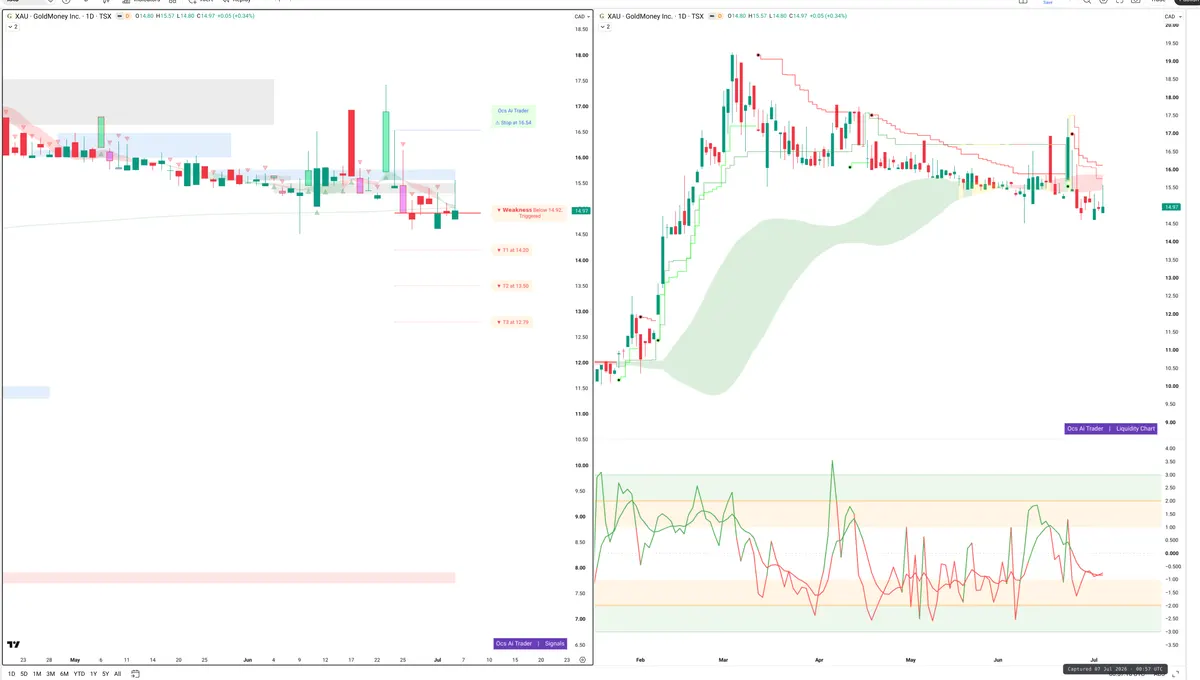
Task: Select the YTD time range
Action: tap(79, 674)
